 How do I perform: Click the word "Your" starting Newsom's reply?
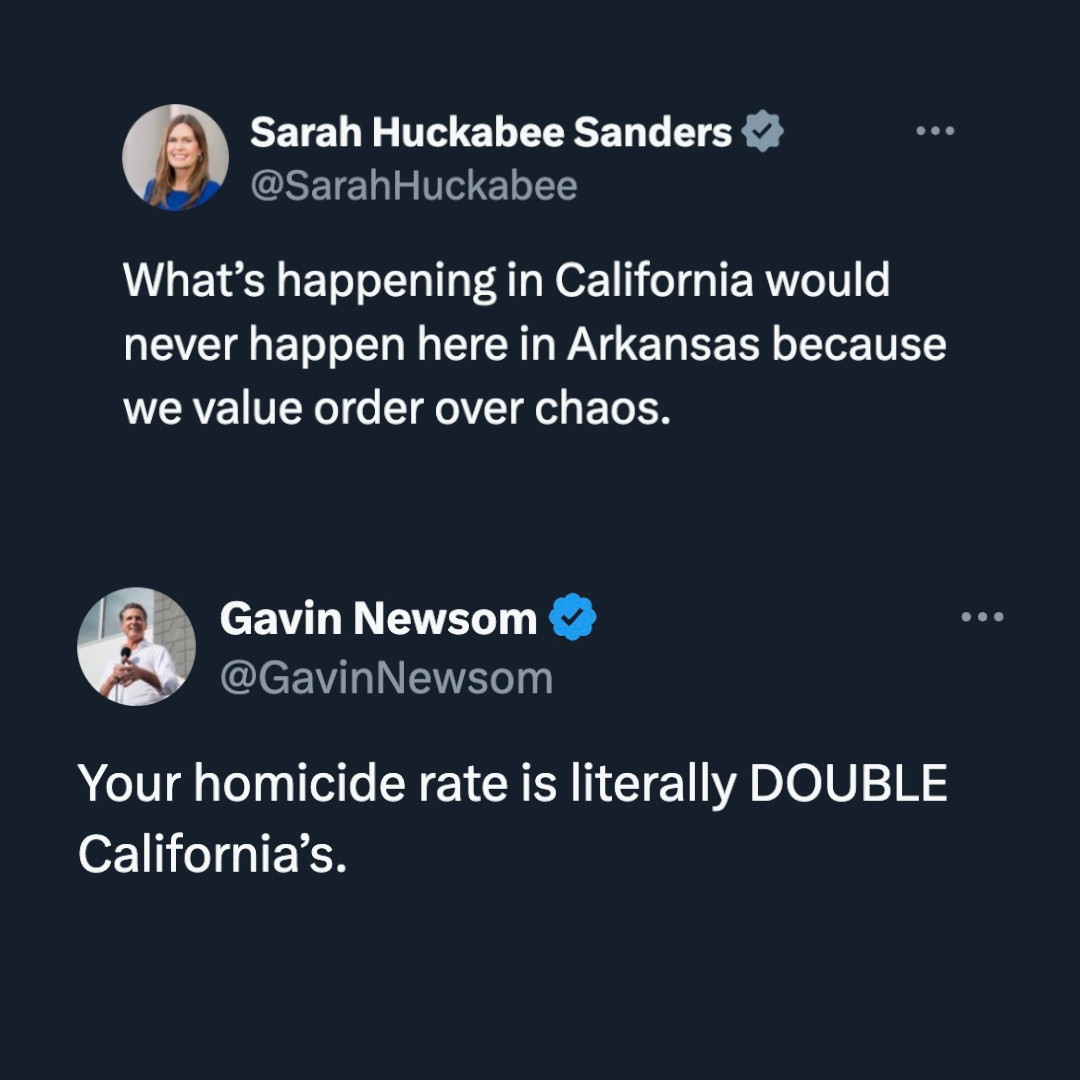coord(128,785)
